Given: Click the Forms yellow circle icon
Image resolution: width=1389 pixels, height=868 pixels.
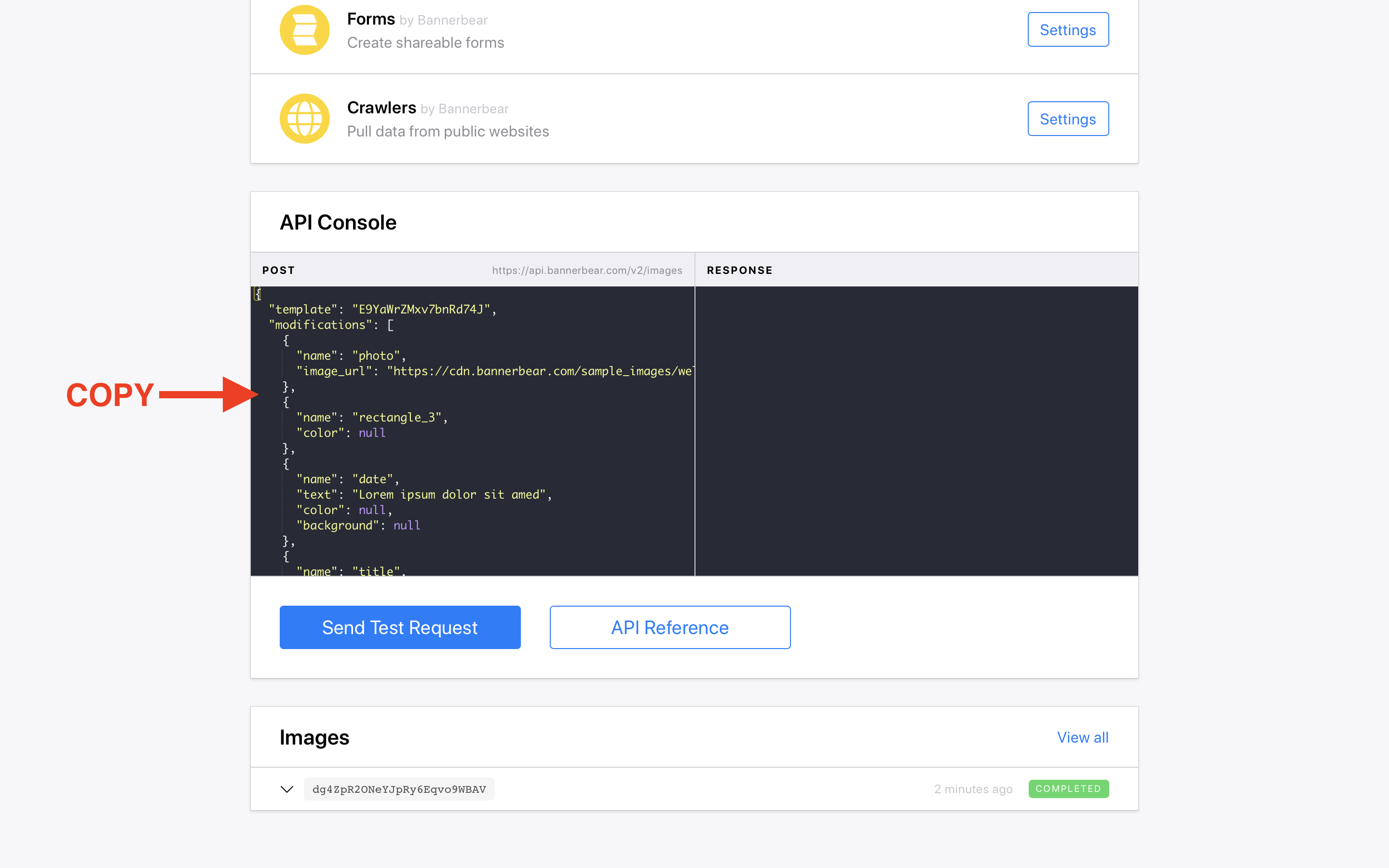Looking at the screenshot, I should [x=304, y=30].
